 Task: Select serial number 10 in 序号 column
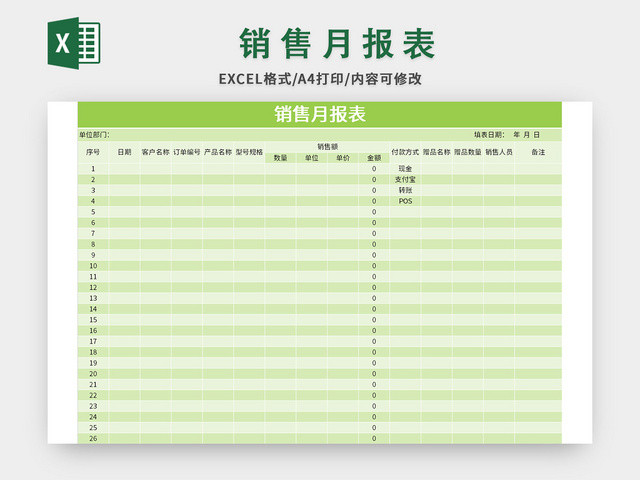[x=93, y=266]
